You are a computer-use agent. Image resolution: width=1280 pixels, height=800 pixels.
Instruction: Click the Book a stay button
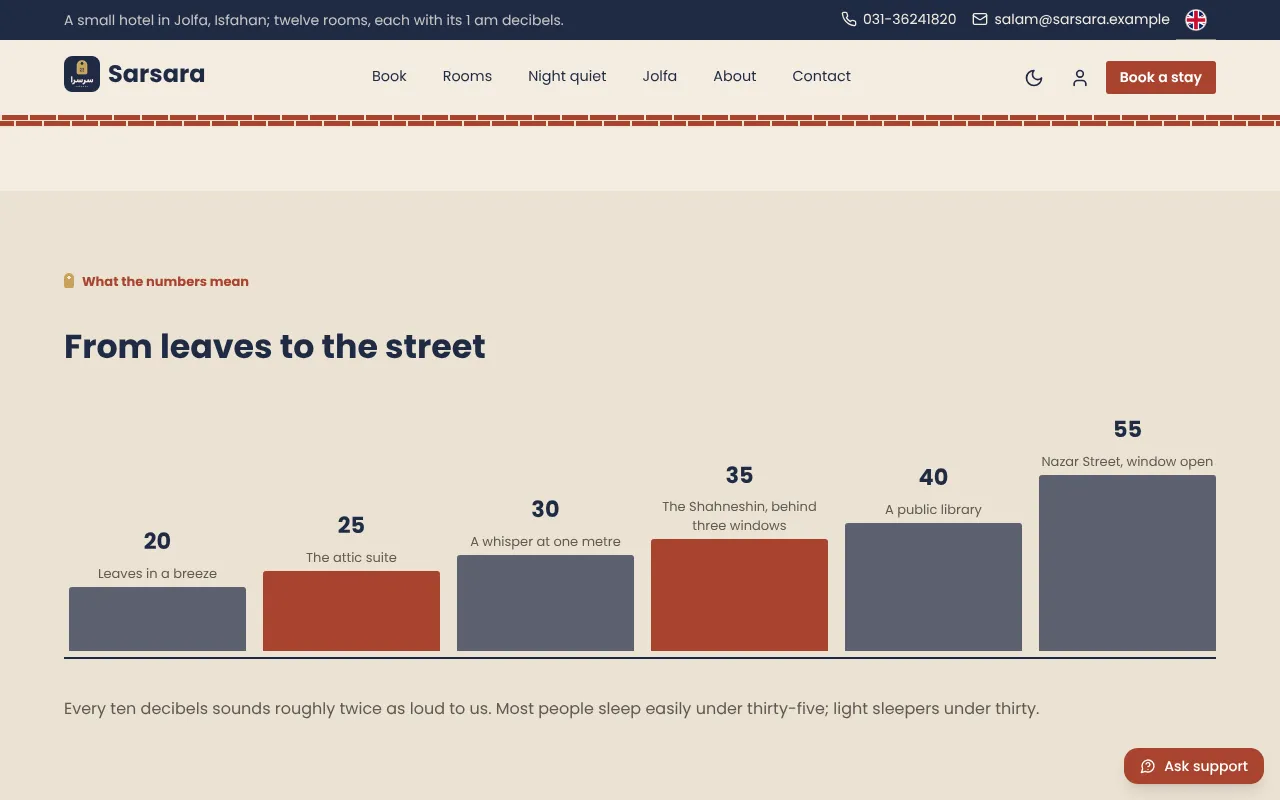point(1161,77)
